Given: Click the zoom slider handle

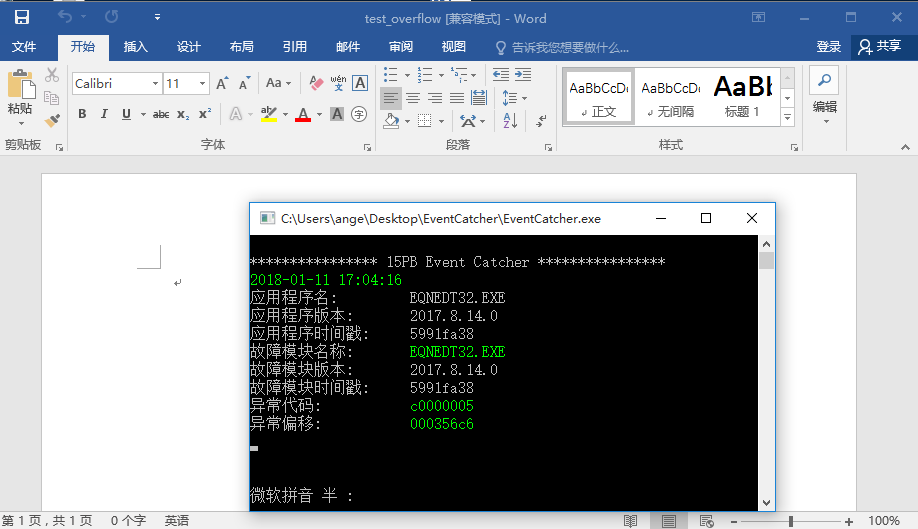Looking at the screenshot, I should (x=791, y=521).
